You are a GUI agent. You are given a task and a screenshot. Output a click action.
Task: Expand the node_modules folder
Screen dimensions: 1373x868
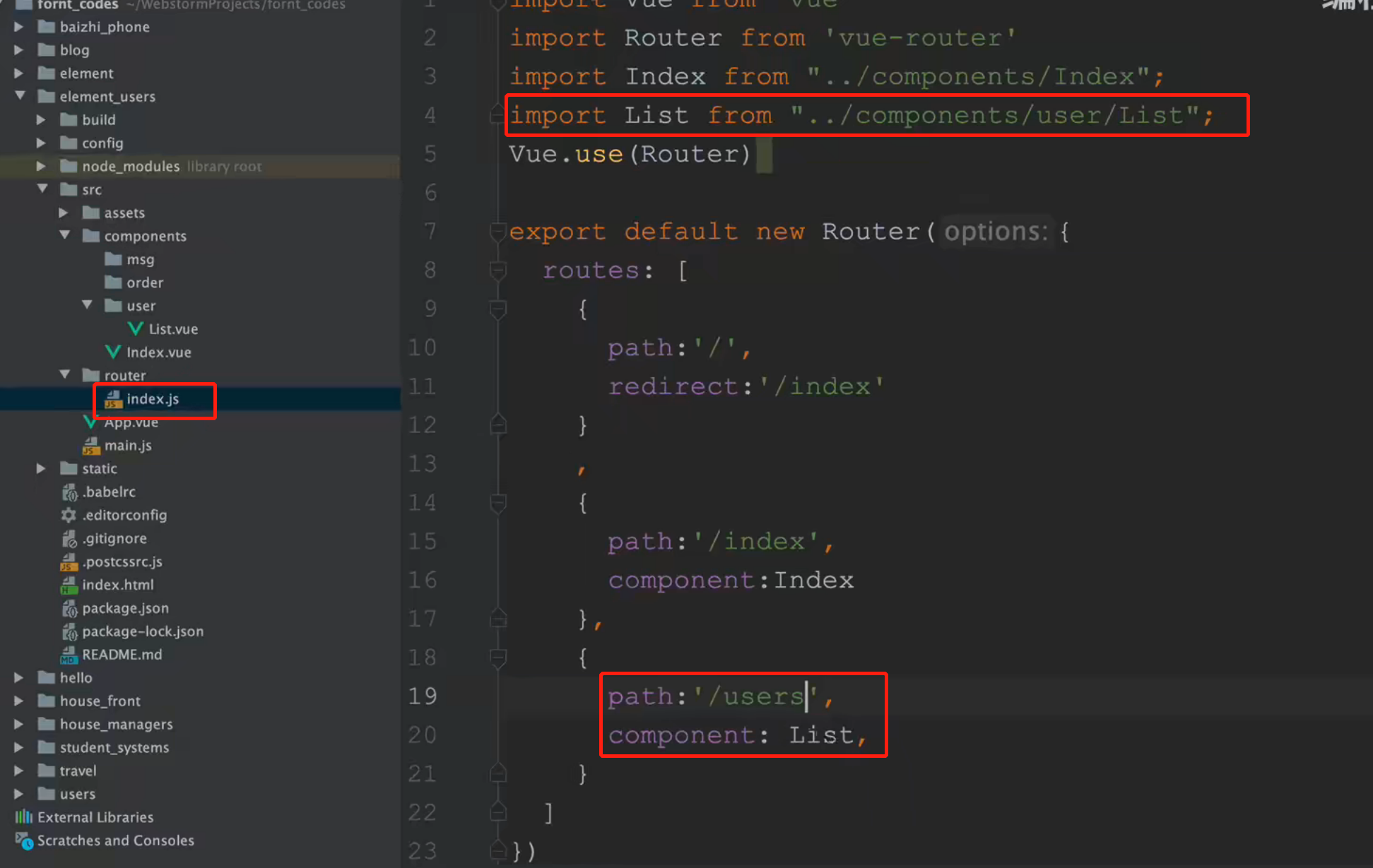pos(41,166)
